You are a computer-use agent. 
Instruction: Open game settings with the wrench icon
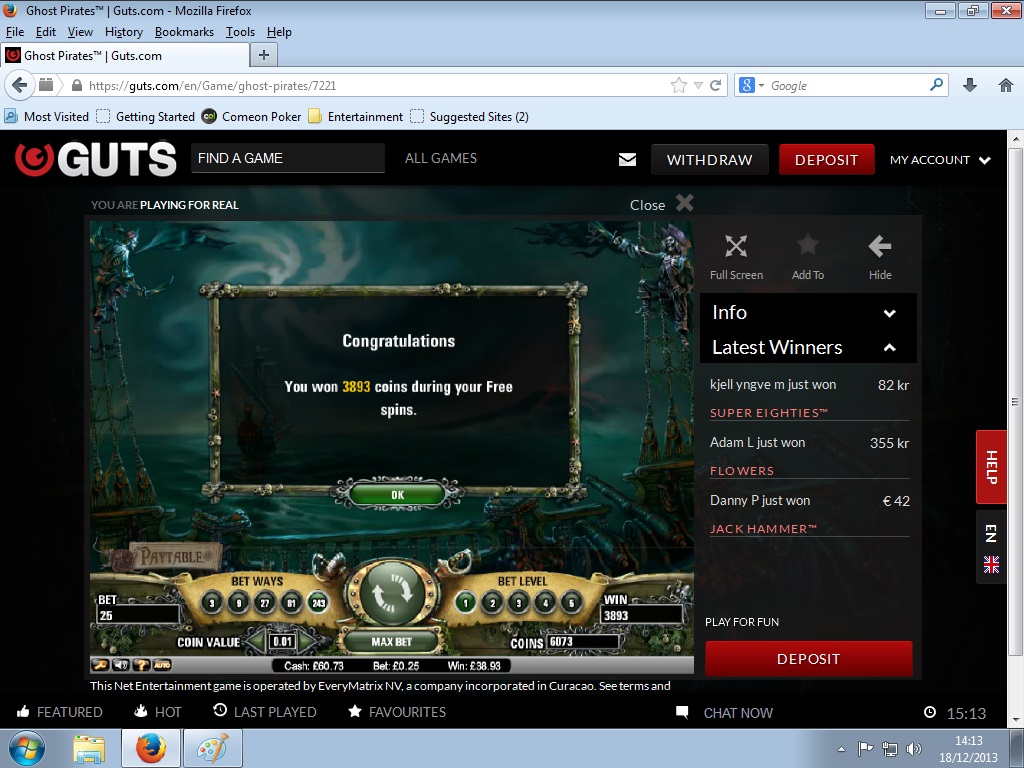pos(100,665)
